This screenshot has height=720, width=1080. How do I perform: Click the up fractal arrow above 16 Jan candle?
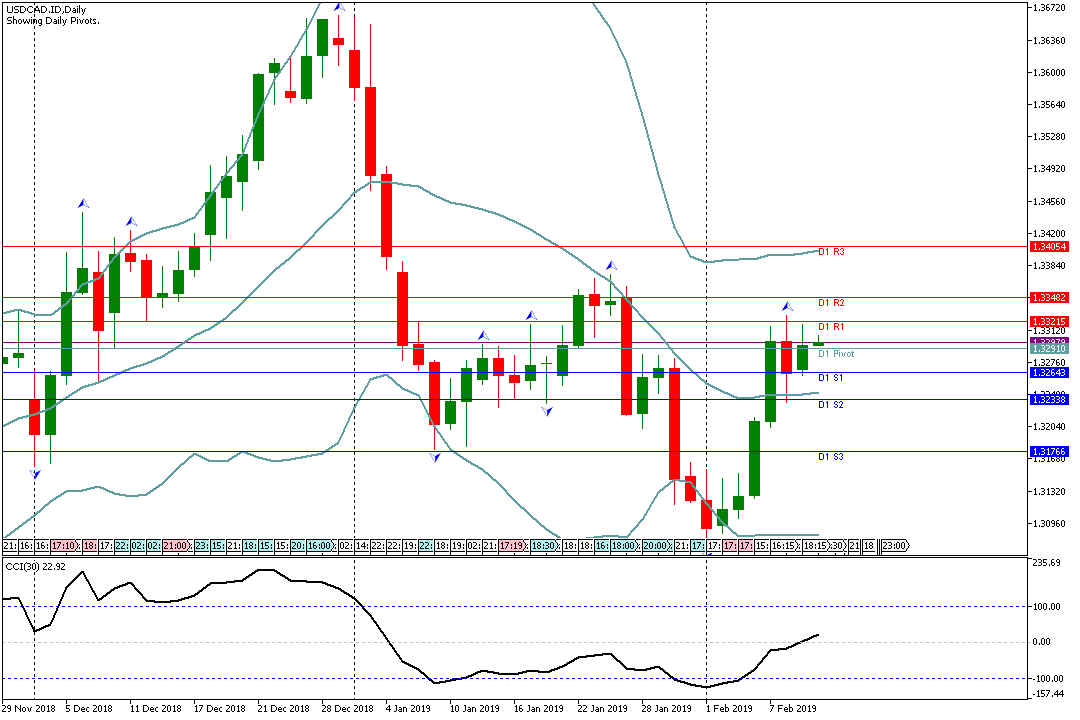[531, 316]
